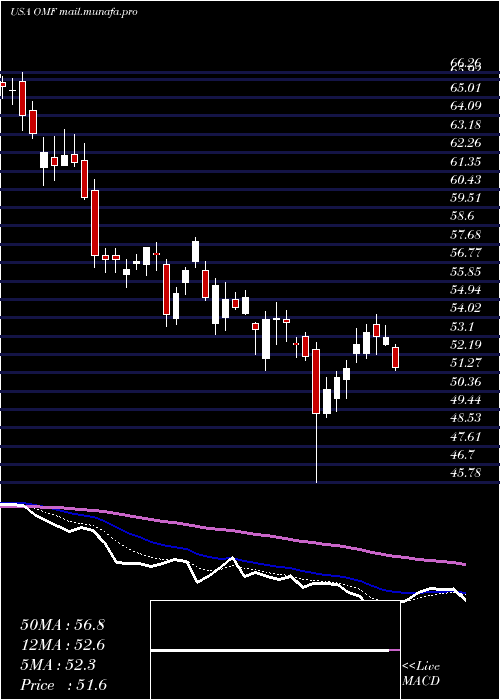The image size is (500, 700).
Task: Click the large red candle with long lower wick
Action: (316, 382)
